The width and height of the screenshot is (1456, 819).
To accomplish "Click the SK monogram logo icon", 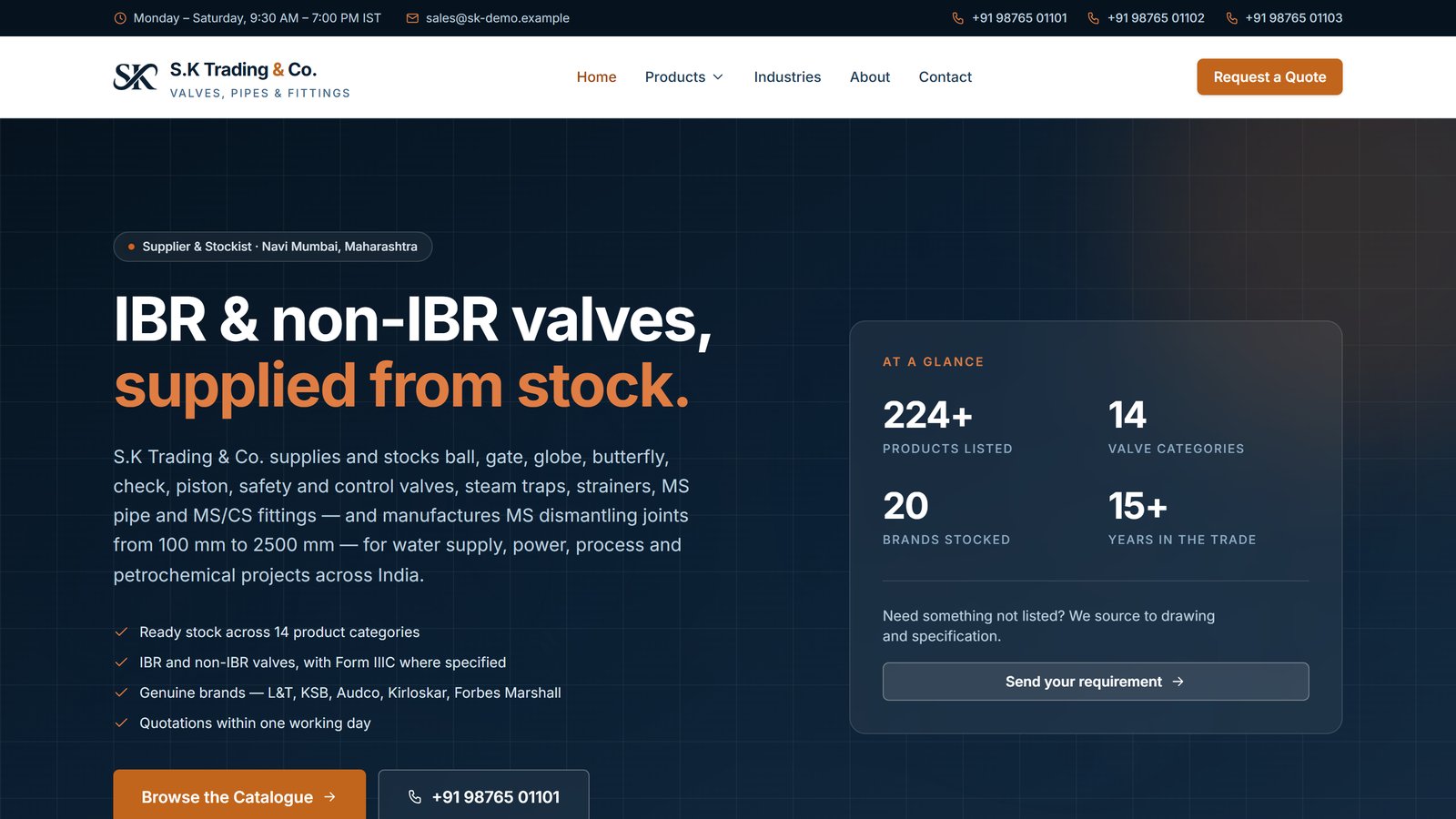I will [x=136, y=77].
